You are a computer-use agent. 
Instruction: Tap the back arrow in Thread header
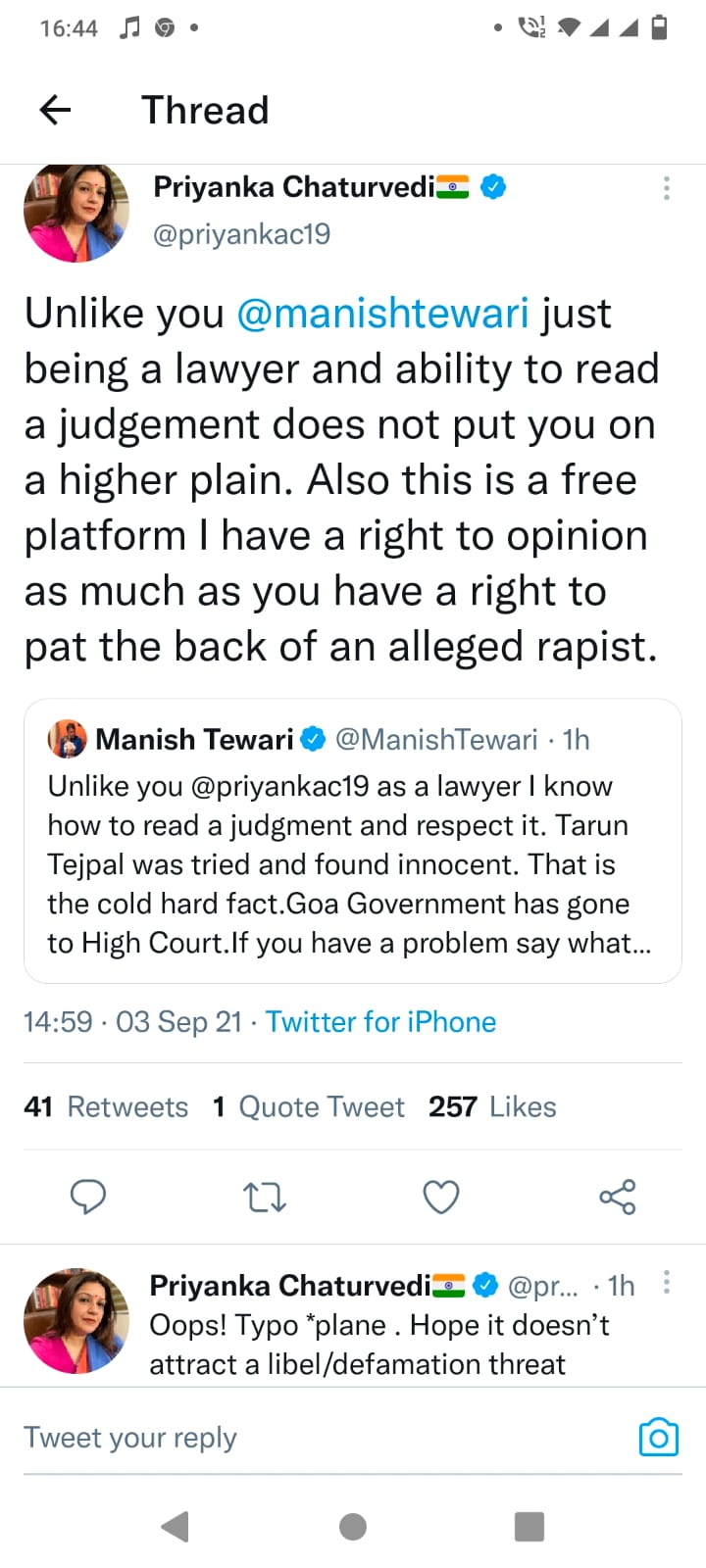pyautogui.click(x=55, y=110)
